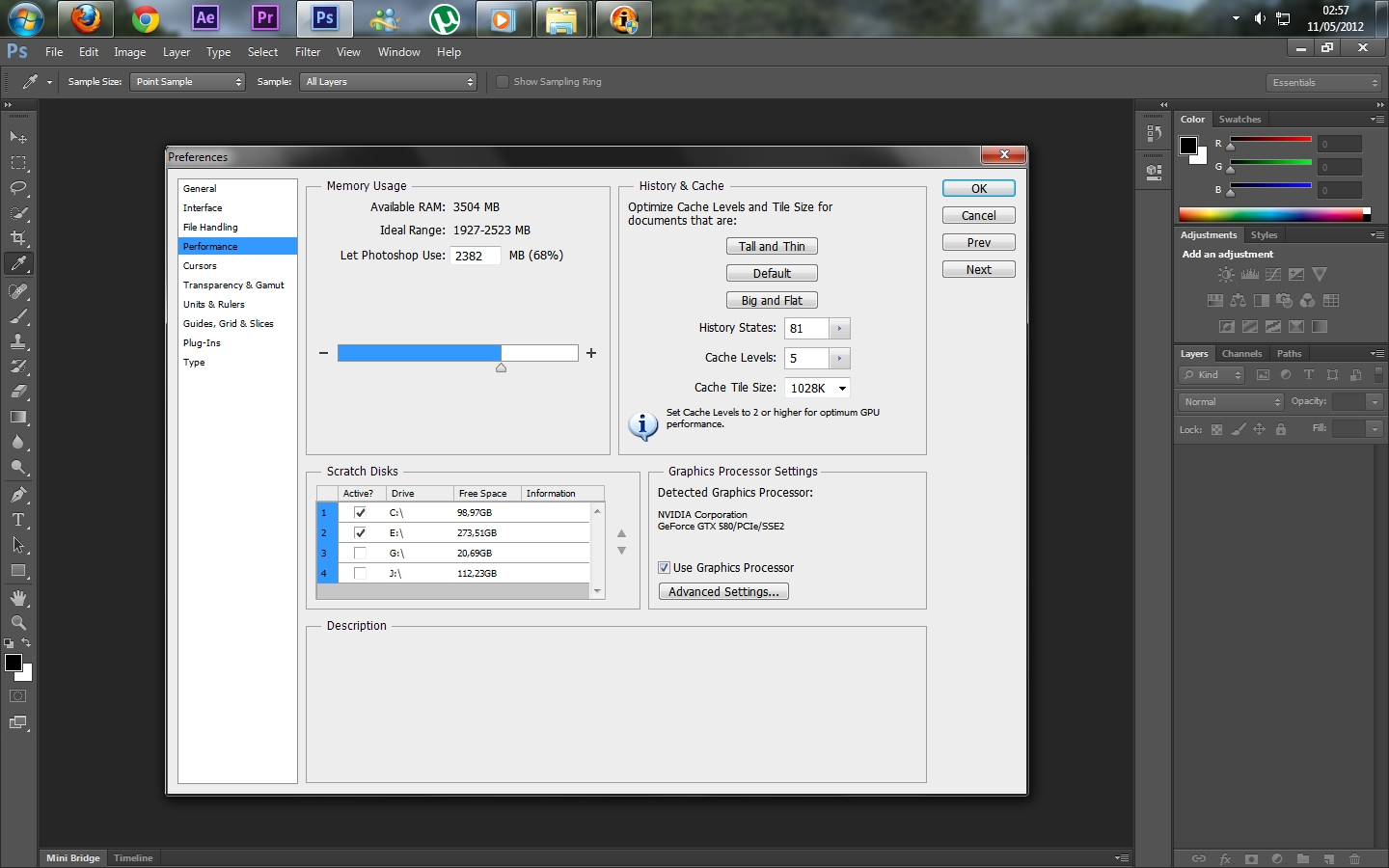Choose the Horizontal Type tool

click(18, 520)
